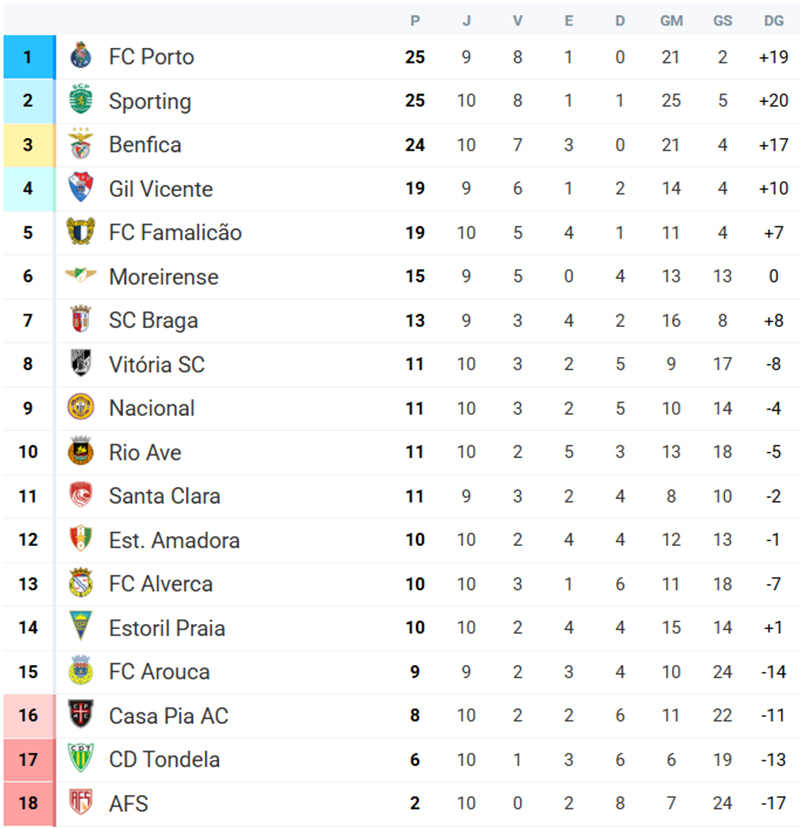Viewport: 800px width, 828px height.
Task: Click the Estoril Praia crest icon
Action: 80,628
